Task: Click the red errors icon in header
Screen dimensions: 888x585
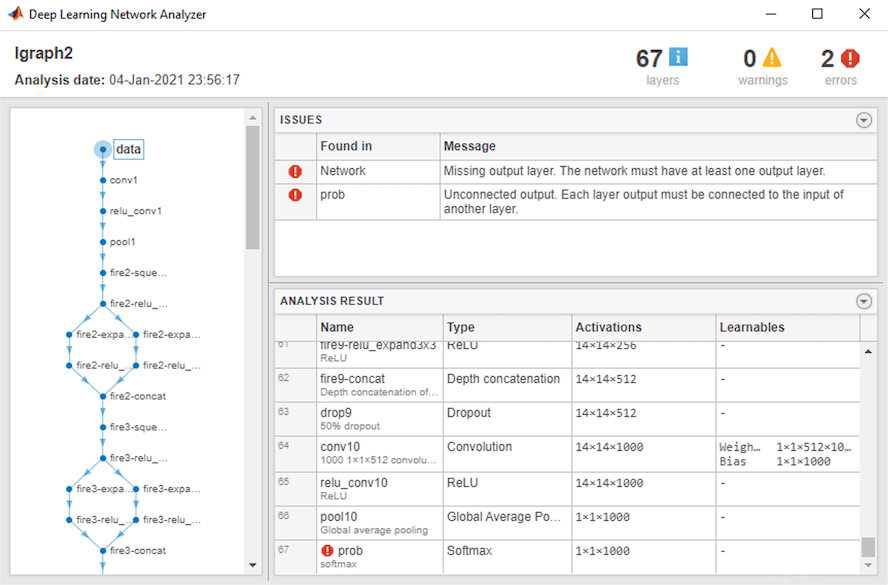Action: (x=850, y=58)
